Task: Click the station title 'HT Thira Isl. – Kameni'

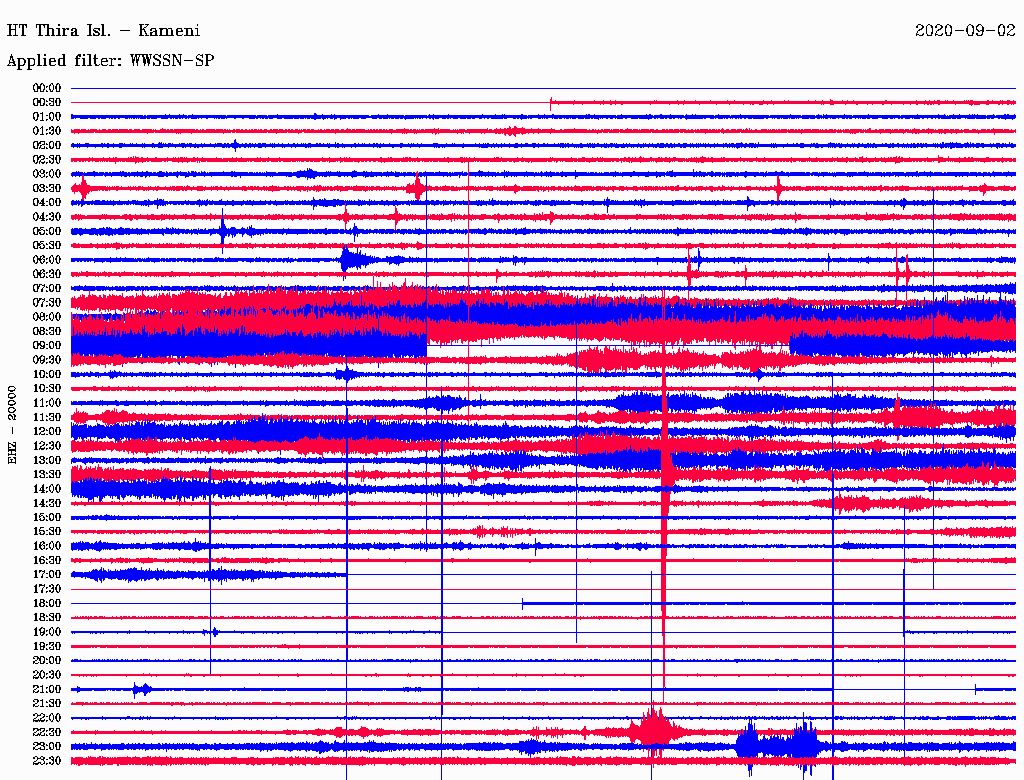Action: point(103,31)
